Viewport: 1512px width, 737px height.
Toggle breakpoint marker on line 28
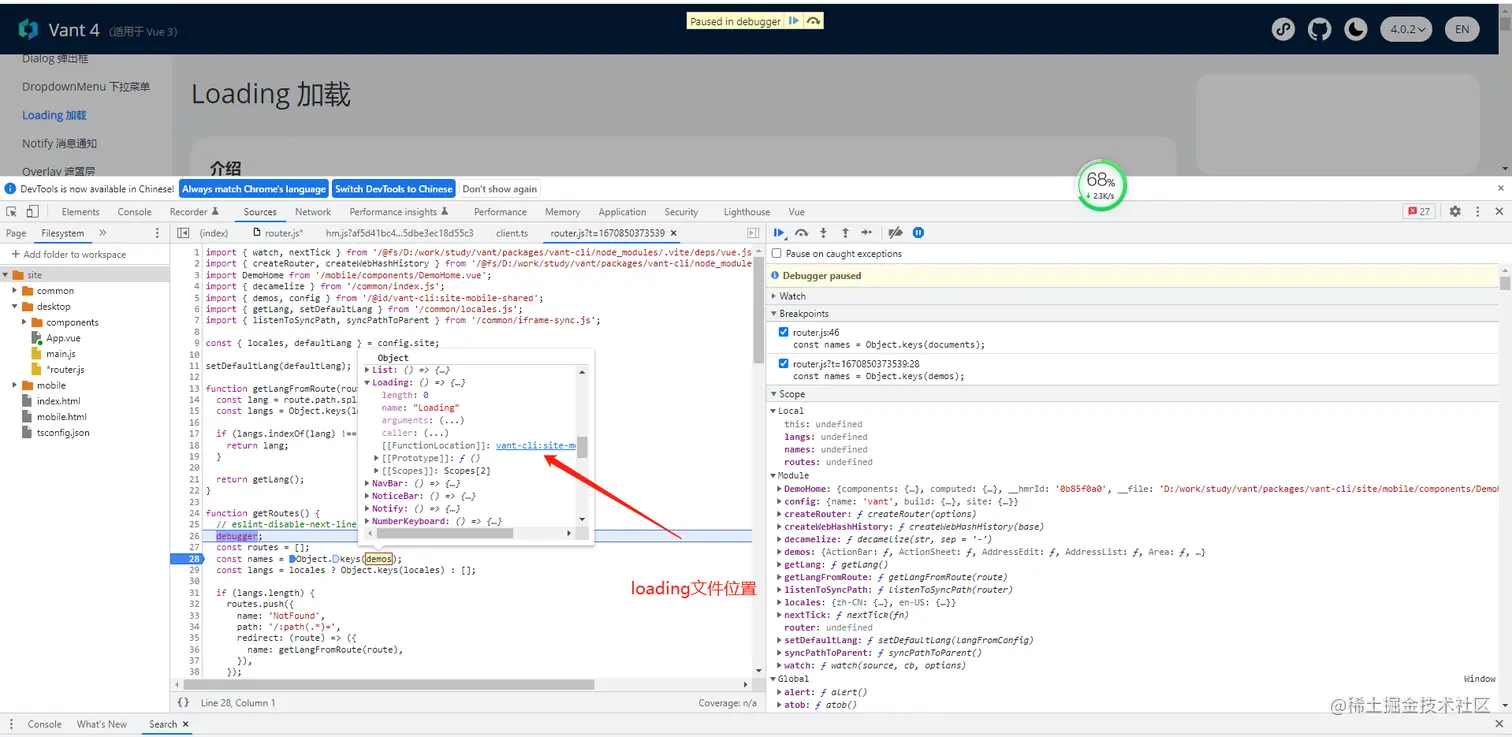click(187, 559)
